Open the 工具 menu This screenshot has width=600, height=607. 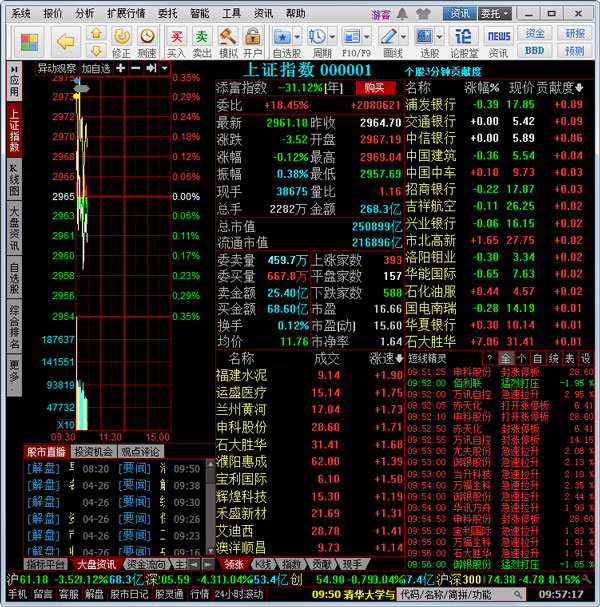[231, 14]
